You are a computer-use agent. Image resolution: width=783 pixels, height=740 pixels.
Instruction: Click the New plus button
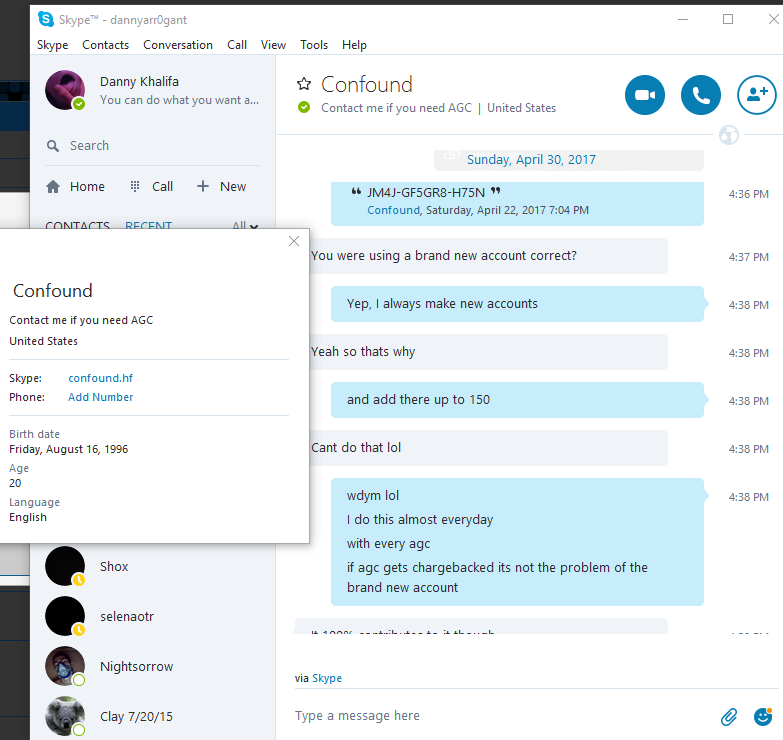221,187
